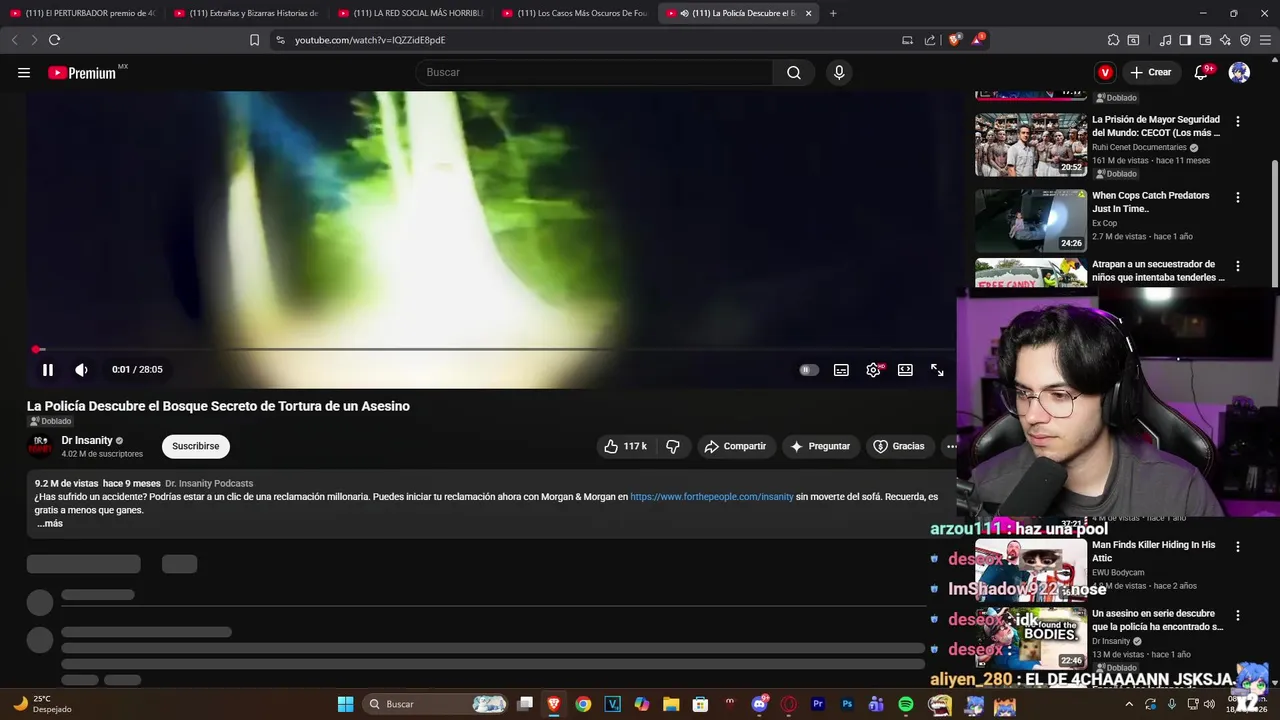
Task: Open Adobe Premiere Pro from taskbar
Action: pos(818,704)
